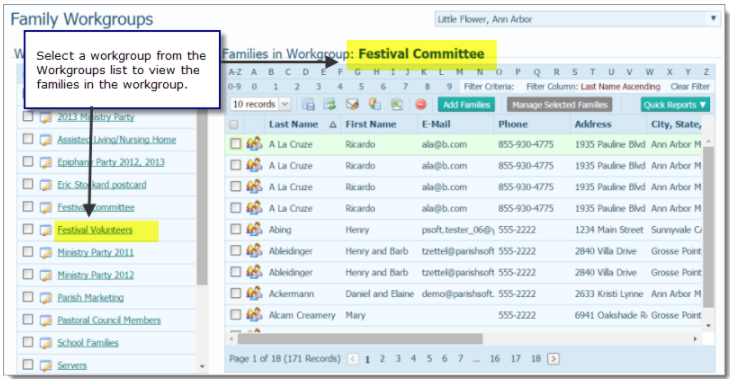Click the horizontal scrollbar under families grid
The width and height of the screenshot is (730, 379).
pos(360,339)
